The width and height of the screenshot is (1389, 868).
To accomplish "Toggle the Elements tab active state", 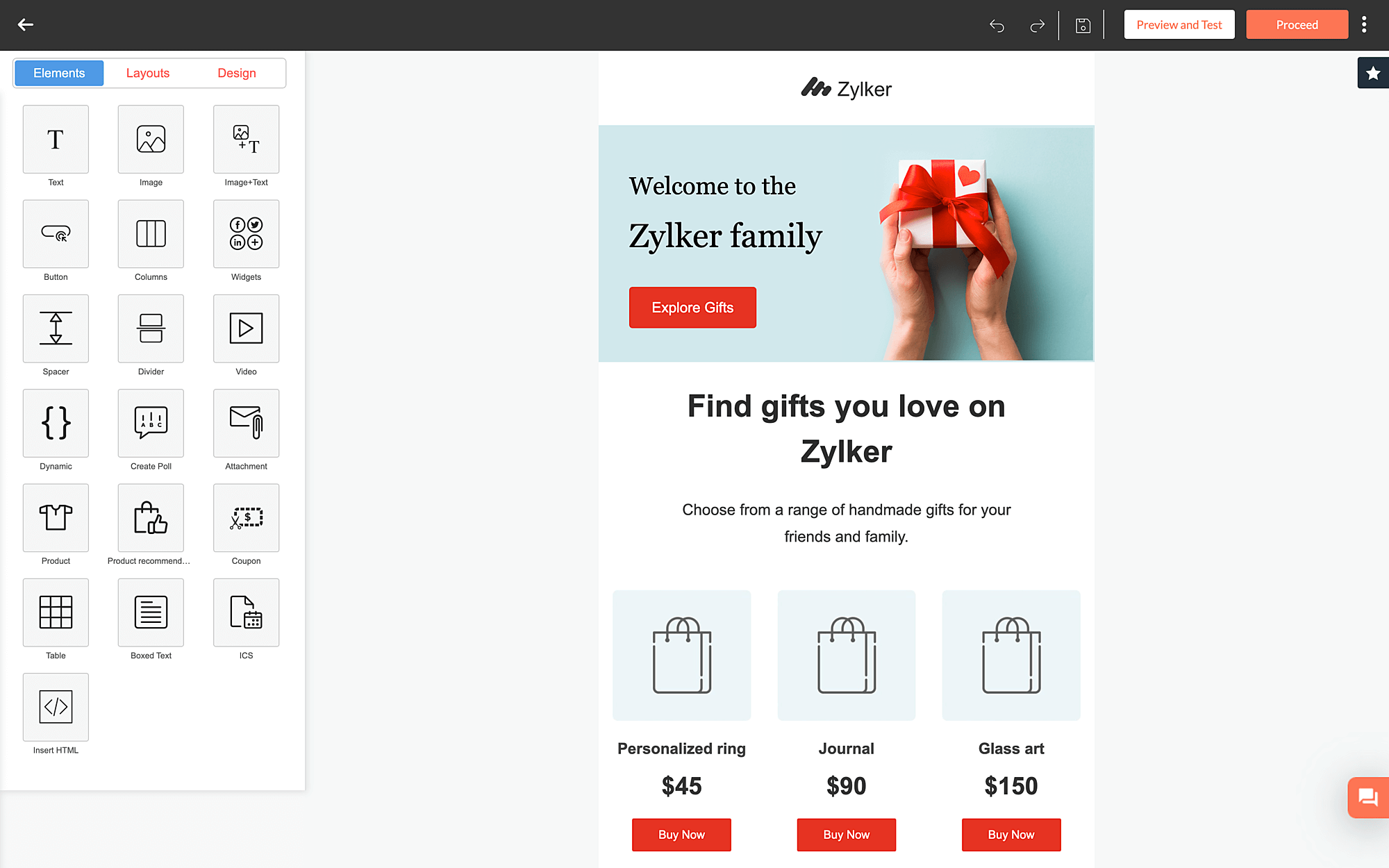I will [x=59, y=73].
